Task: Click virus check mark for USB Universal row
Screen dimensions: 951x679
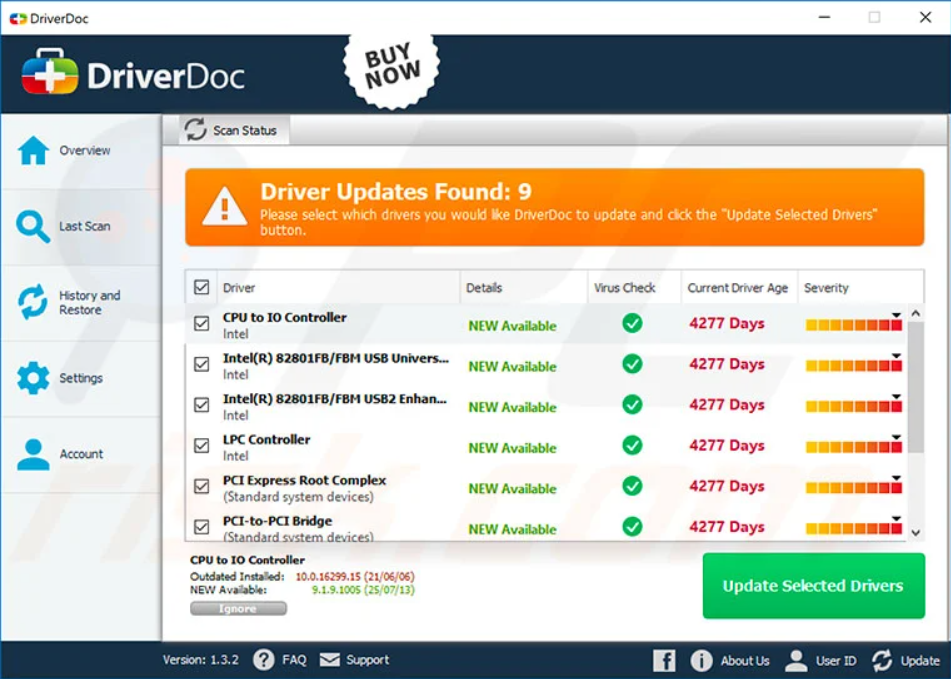Action: [632, 364]
